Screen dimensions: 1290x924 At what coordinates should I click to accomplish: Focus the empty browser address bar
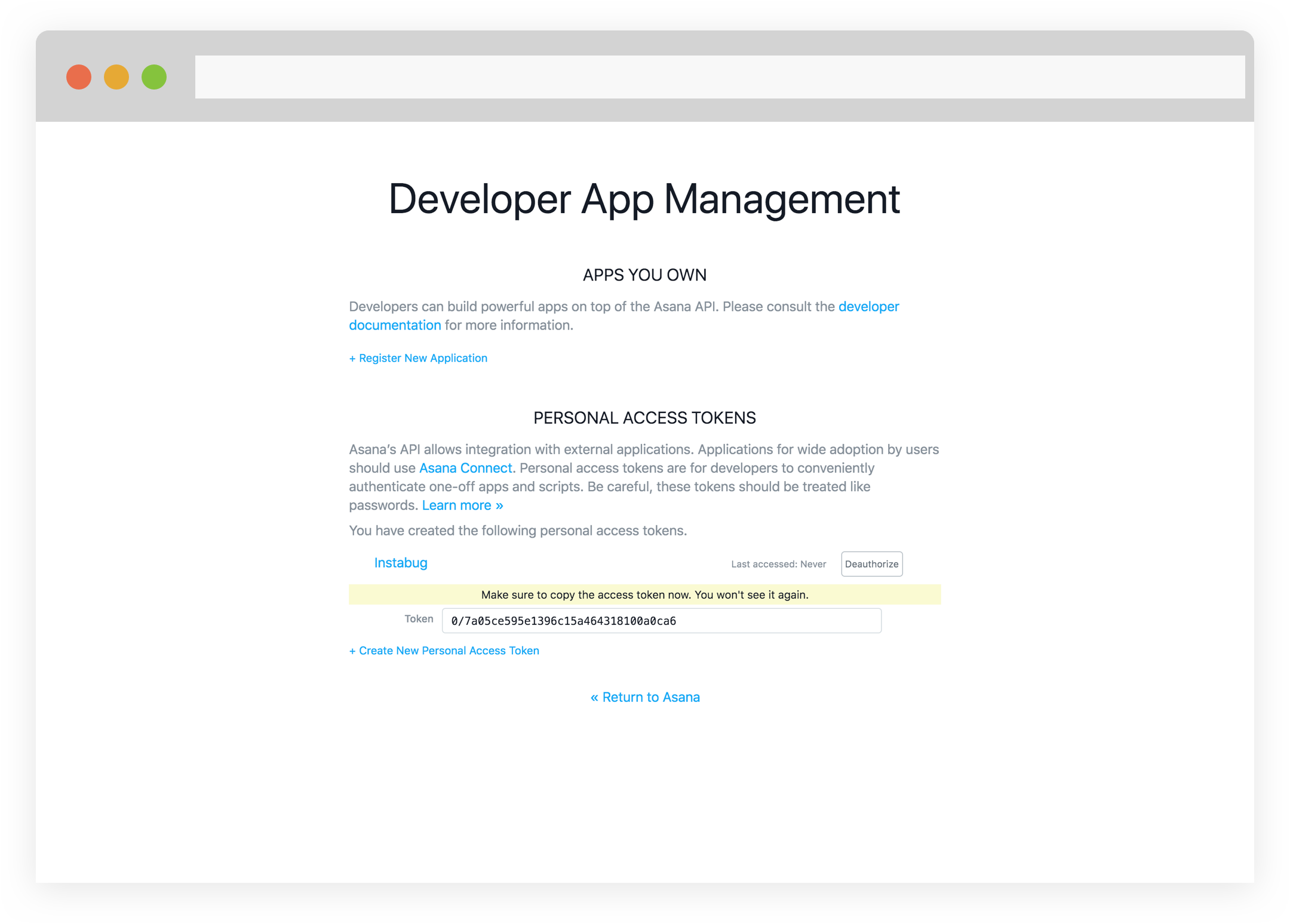tap(719, 77)
